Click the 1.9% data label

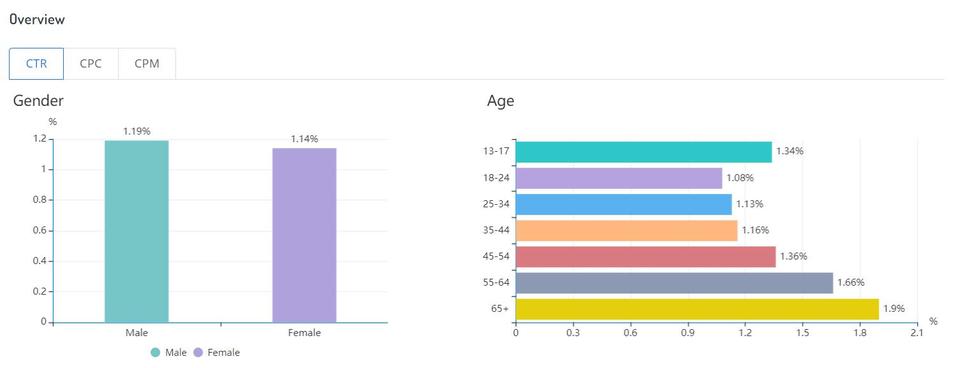[894, 309]
